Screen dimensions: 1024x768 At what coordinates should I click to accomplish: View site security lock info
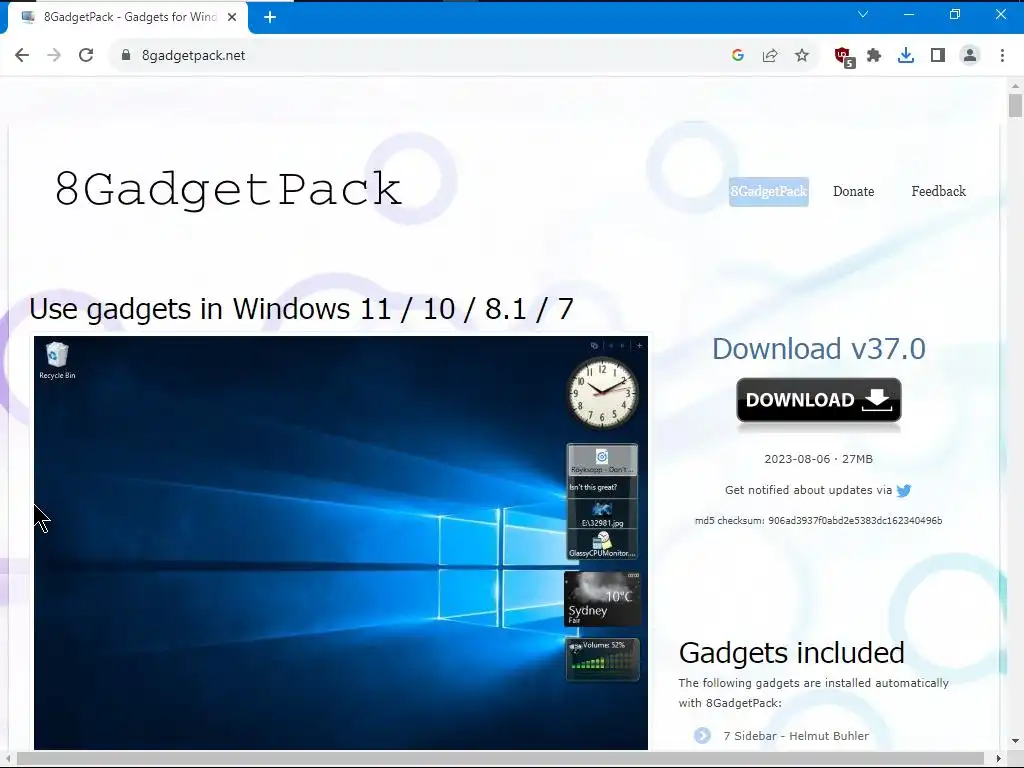pyautogui.click(x=126, y=56)
